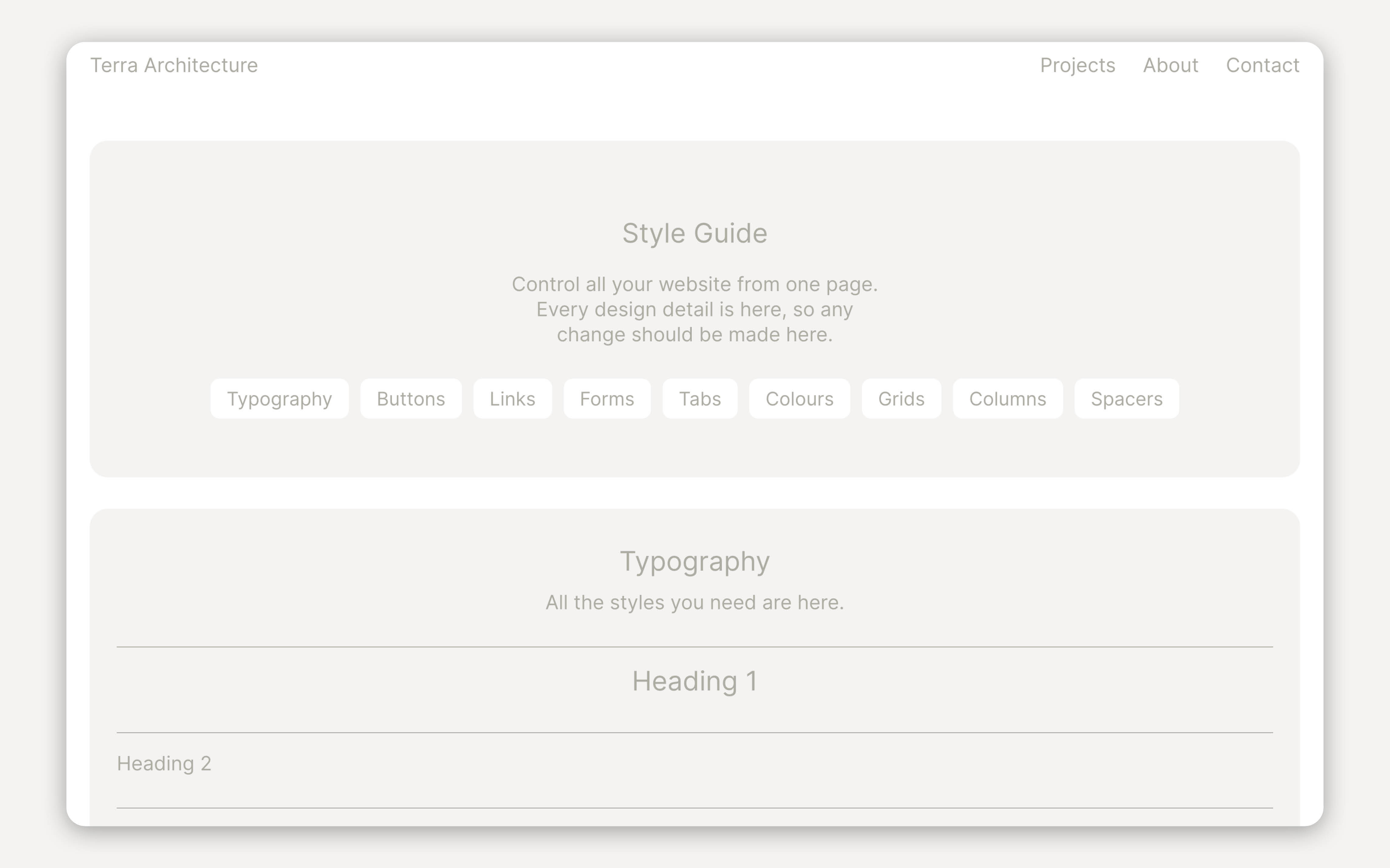Click the Terra Architecture site logo
The width and height of the screenshot is (1390, 868).
coord(174,65)
